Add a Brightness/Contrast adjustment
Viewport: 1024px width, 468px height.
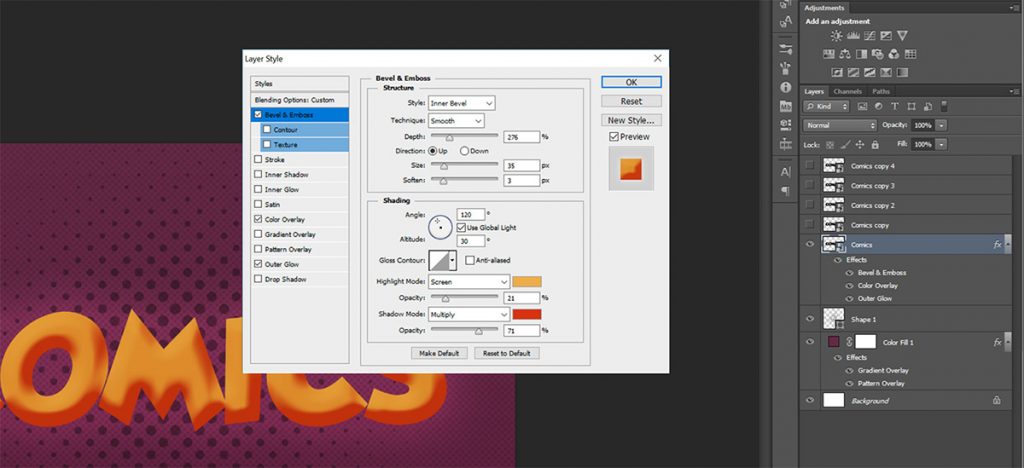[836, 36]
